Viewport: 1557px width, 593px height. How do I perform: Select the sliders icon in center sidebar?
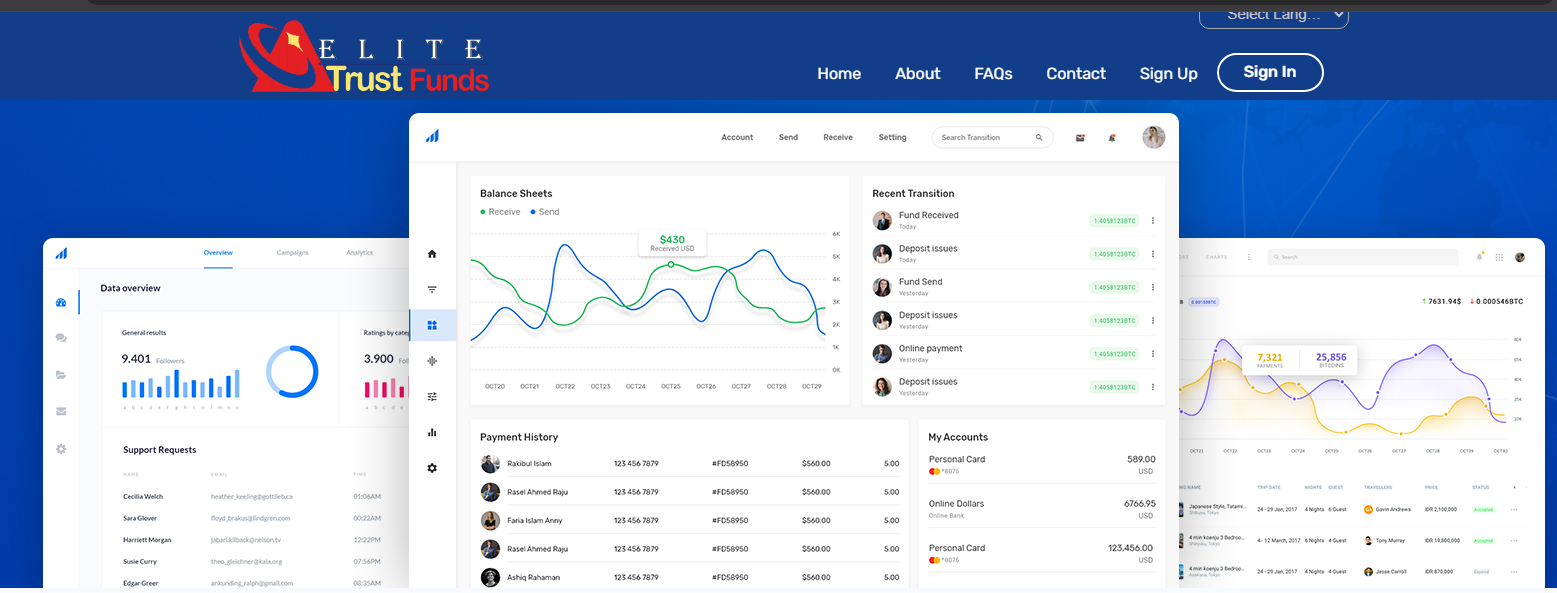click(x=432, y=397)
